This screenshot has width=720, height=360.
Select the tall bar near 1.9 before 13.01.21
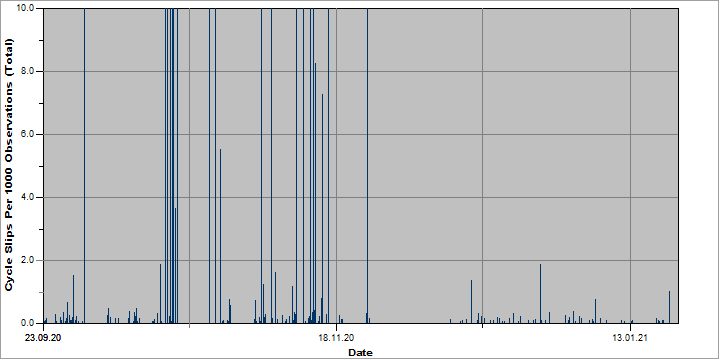click(x=540, y=293)
